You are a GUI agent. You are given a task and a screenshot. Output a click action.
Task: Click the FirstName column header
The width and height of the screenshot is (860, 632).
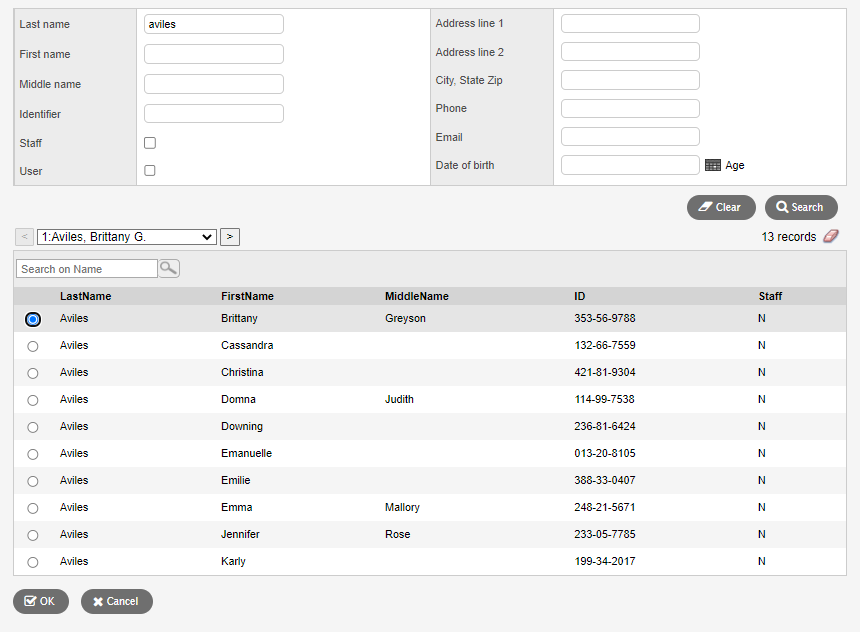247,296
